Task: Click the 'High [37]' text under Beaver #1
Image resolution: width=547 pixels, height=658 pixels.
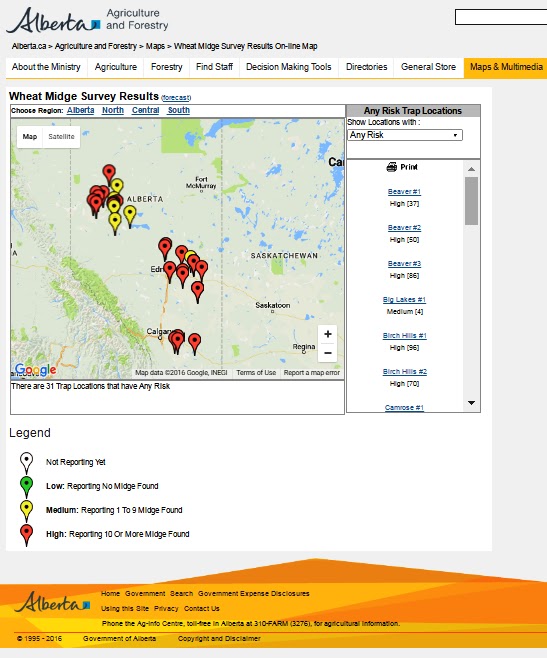Action: [404, 204]
